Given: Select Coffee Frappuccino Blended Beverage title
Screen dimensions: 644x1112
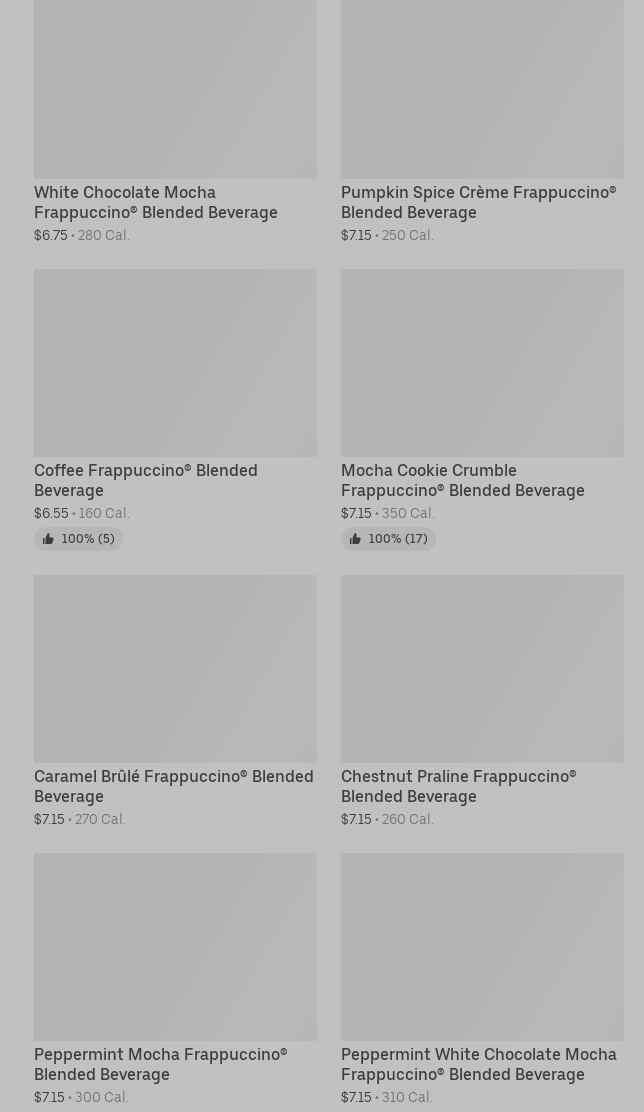Looking at the screenshot, I should [x=146, y=480].
